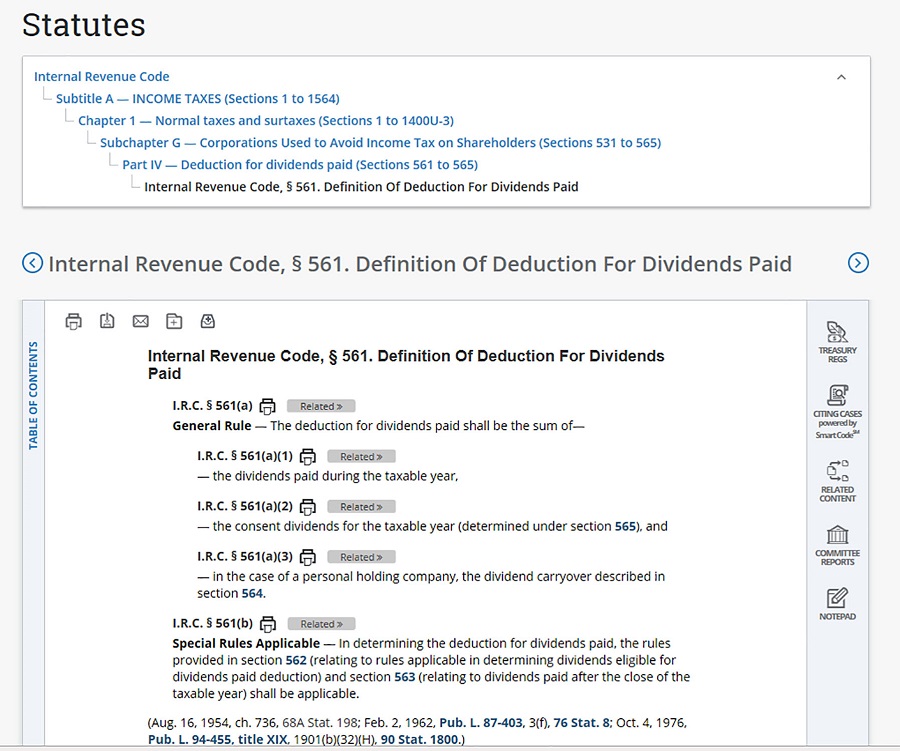The width and height of the screenshot is (900, 751).
Task: Open the Treasury Regs side panel
Action: coord(837,341)
